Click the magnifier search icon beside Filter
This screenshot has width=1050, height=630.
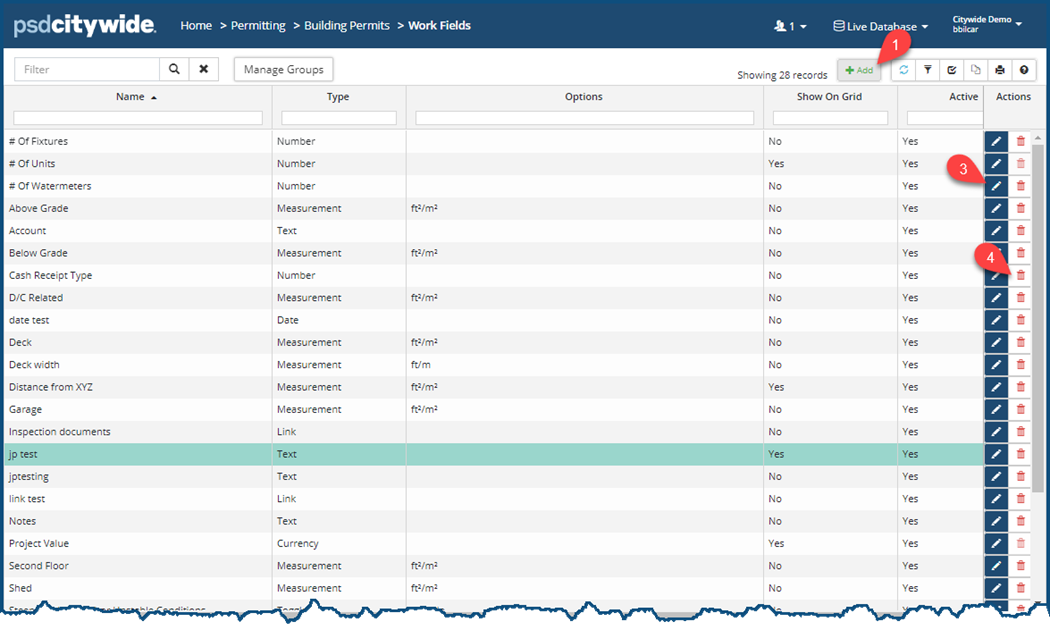coord(174,70)
